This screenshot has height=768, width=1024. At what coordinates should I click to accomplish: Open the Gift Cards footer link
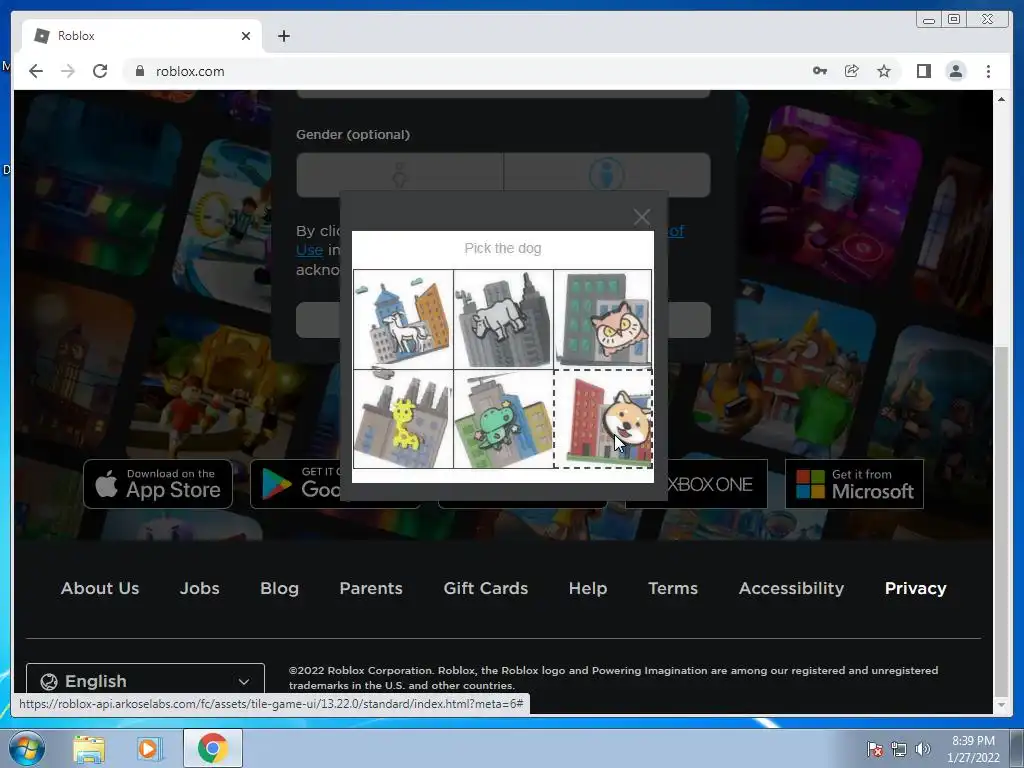pos(486,588)
